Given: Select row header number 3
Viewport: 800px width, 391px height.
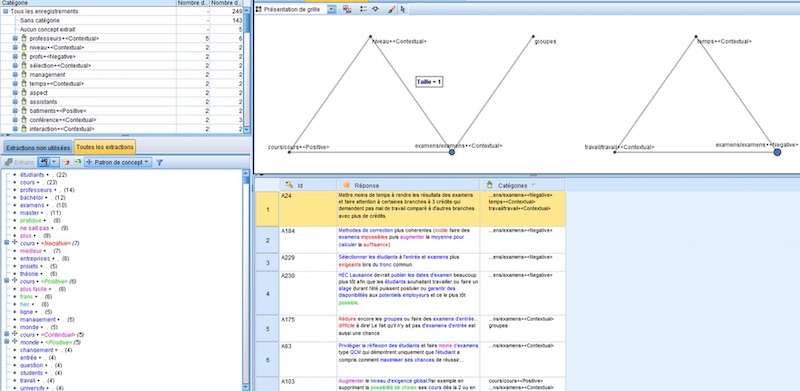Looking at the screenshot, I should (267, 262).
